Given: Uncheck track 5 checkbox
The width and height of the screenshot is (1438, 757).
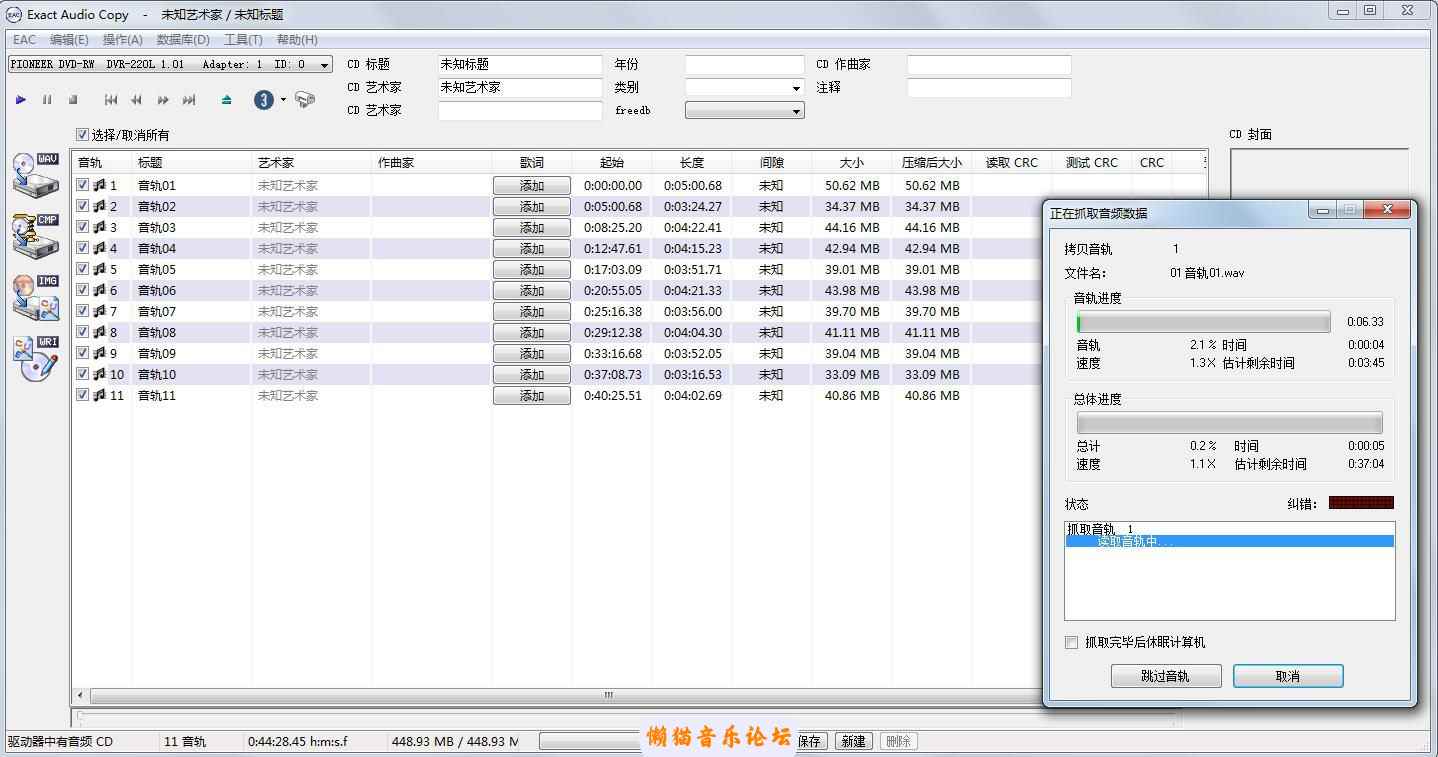Looking at the screenshot, I should (x=83, y=269).
